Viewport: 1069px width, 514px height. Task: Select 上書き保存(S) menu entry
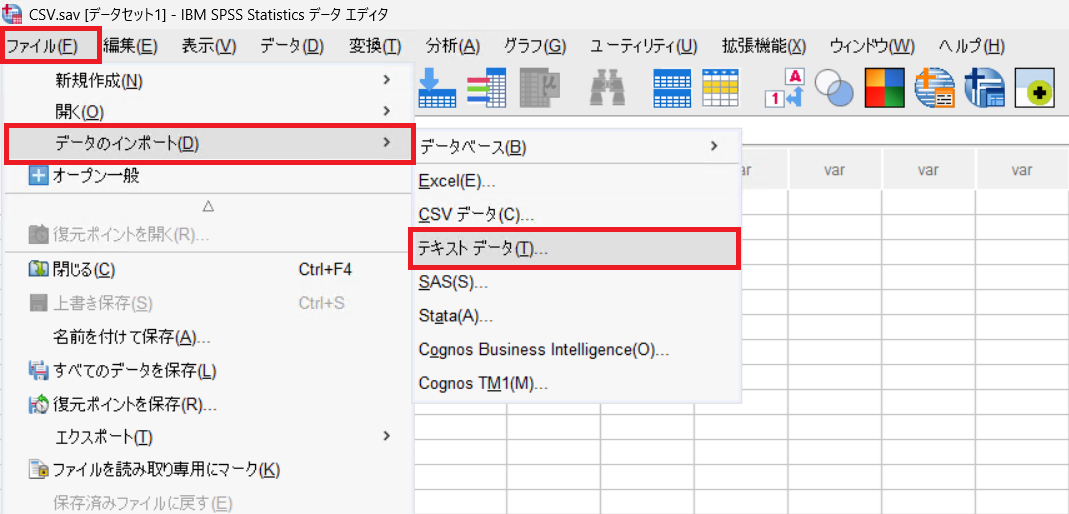coord(207,303)
